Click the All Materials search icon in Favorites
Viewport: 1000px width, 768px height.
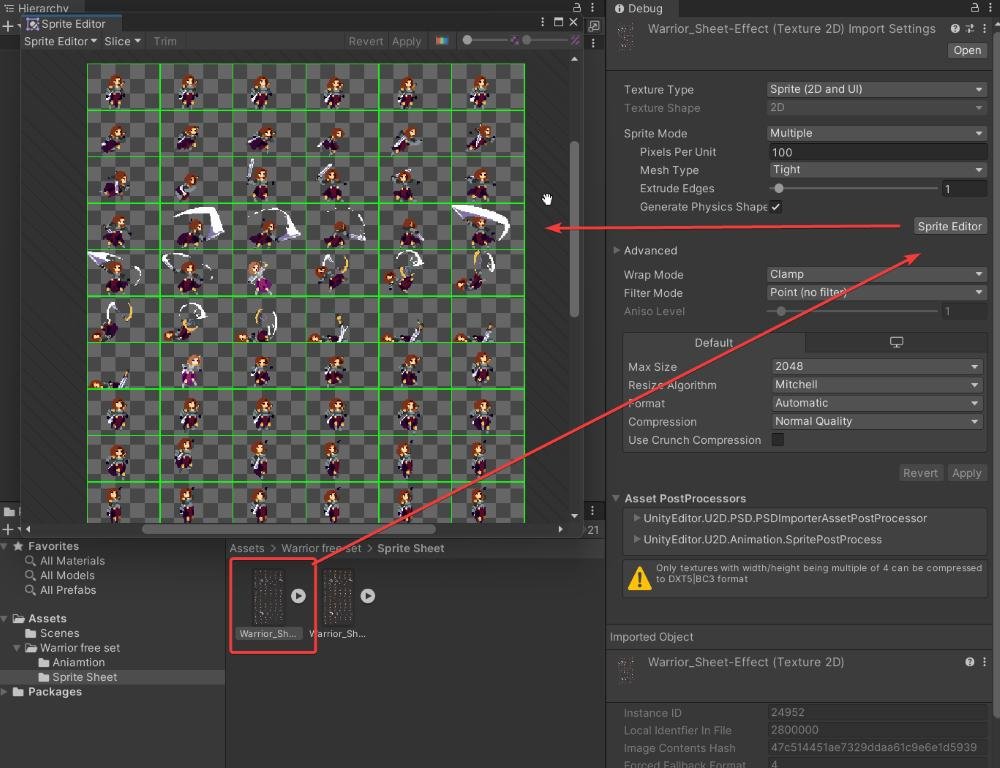[x=30, y=561]
